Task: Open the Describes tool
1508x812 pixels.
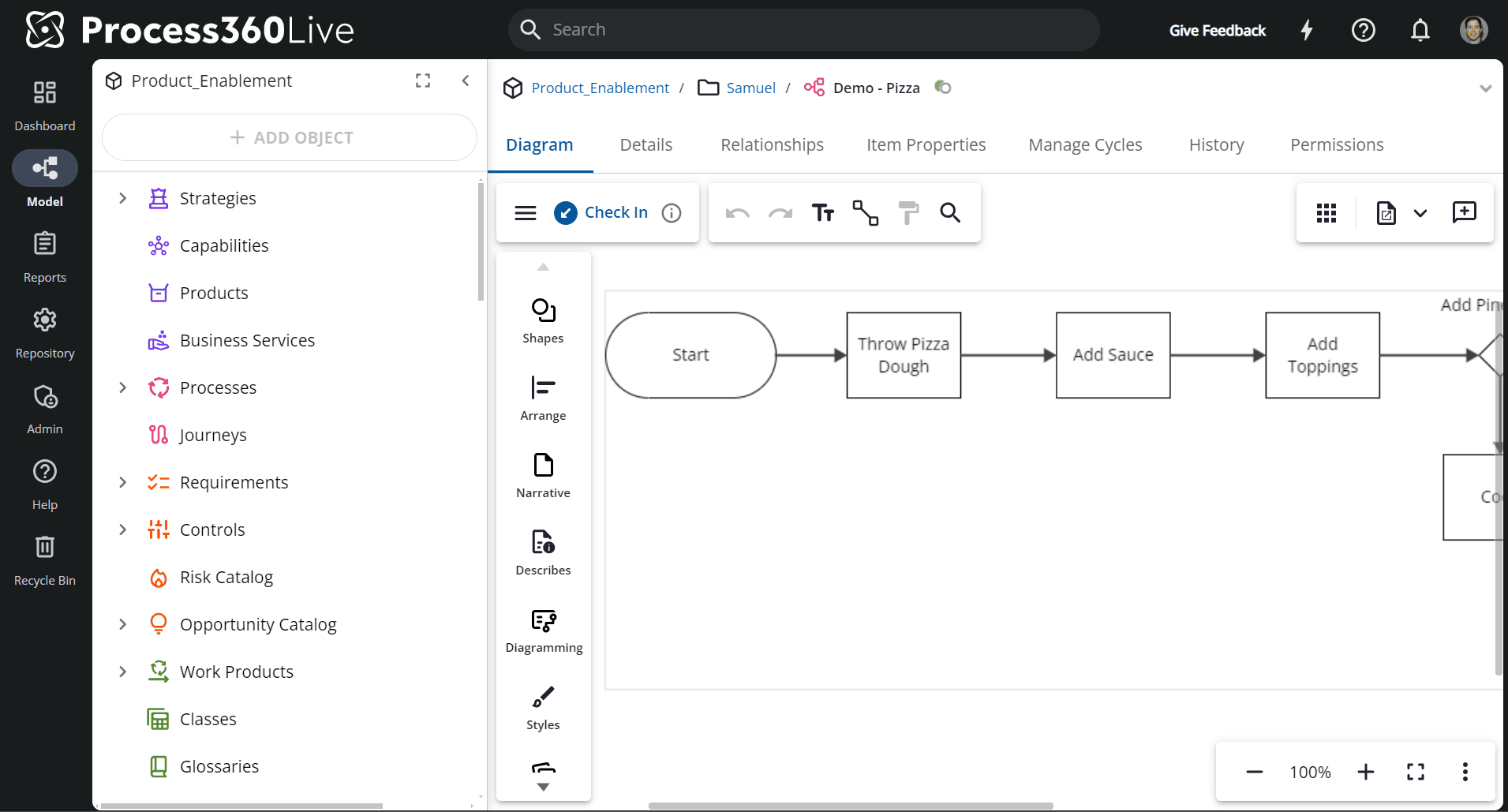Action: [x=542, y=544]
